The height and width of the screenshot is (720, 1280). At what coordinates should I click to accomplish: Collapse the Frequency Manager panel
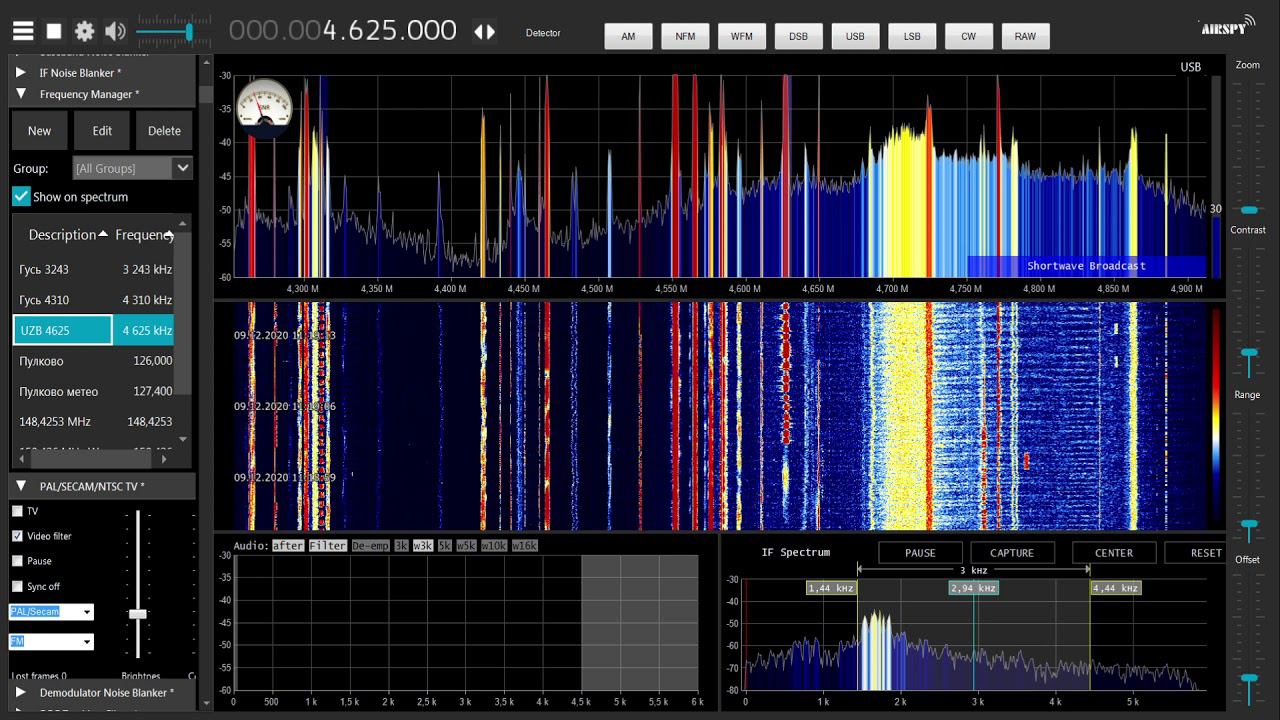point(21,94)
